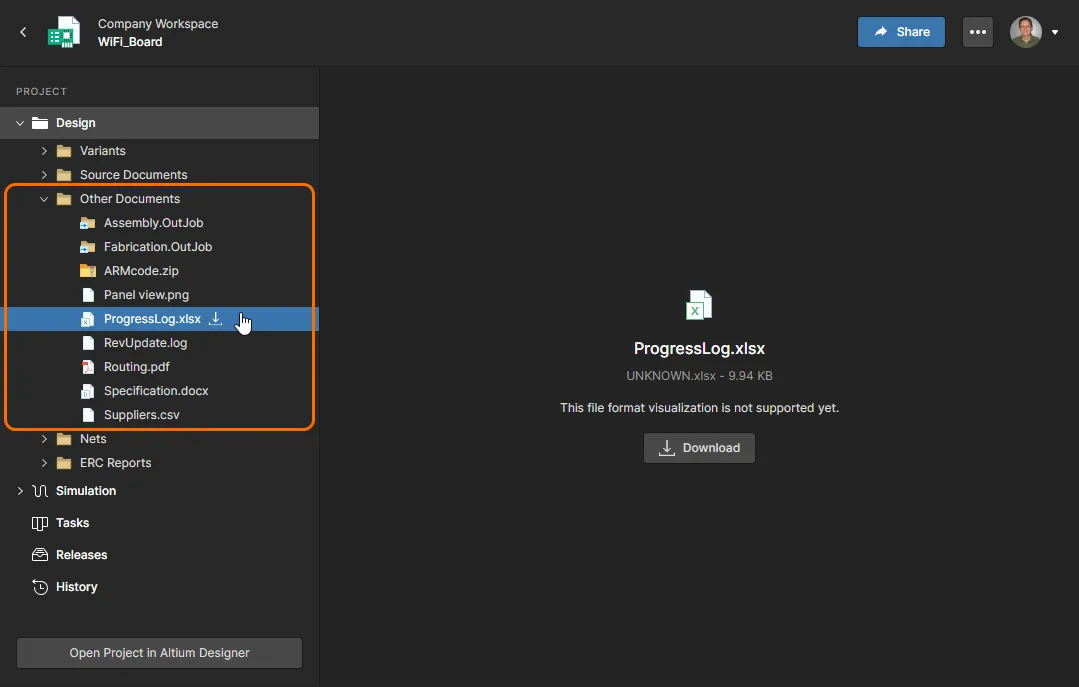
Task: Open the three-dots more options menu
Action: [x=977, y=32]
